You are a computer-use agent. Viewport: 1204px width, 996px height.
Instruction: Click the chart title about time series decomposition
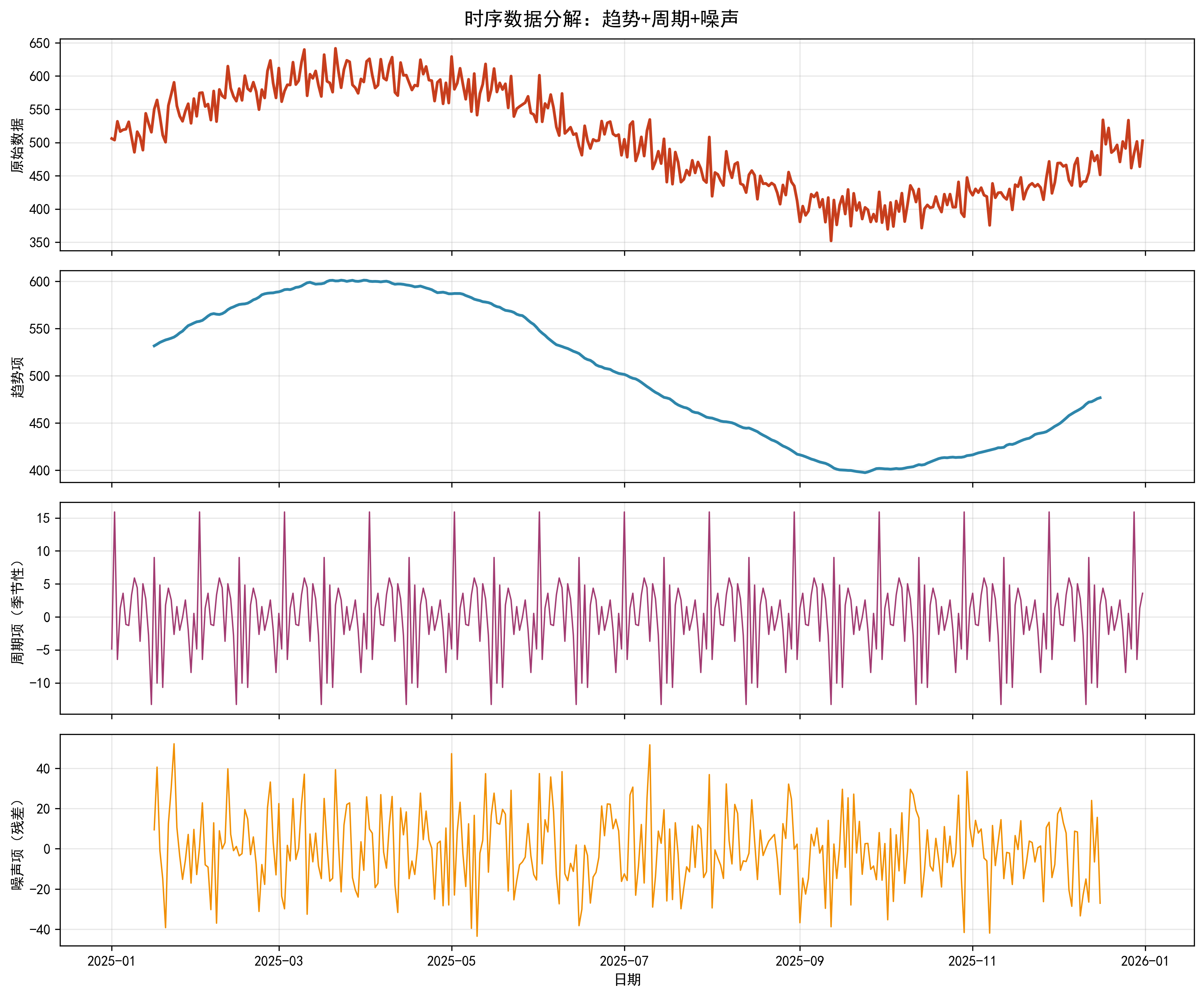tap(601, 19)
